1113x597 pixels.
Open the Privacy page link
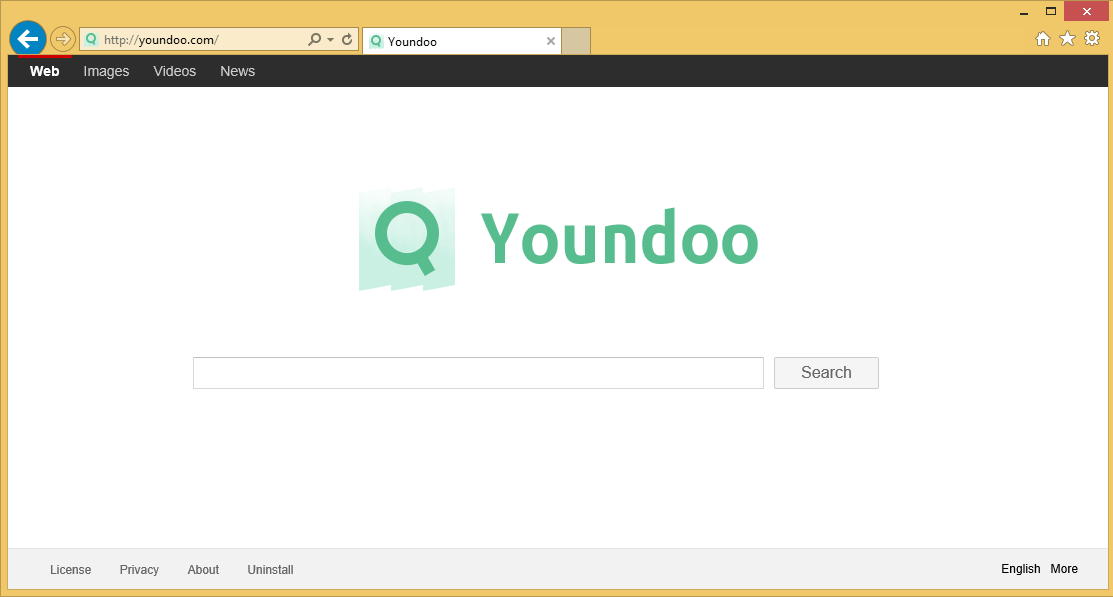coord(139,569)
